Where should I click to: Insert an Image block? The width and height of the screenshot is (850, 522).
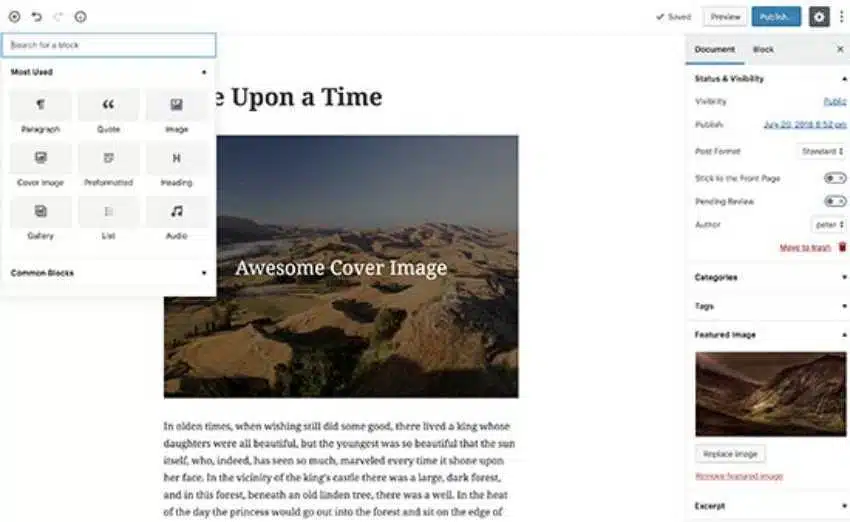point(177,113)
